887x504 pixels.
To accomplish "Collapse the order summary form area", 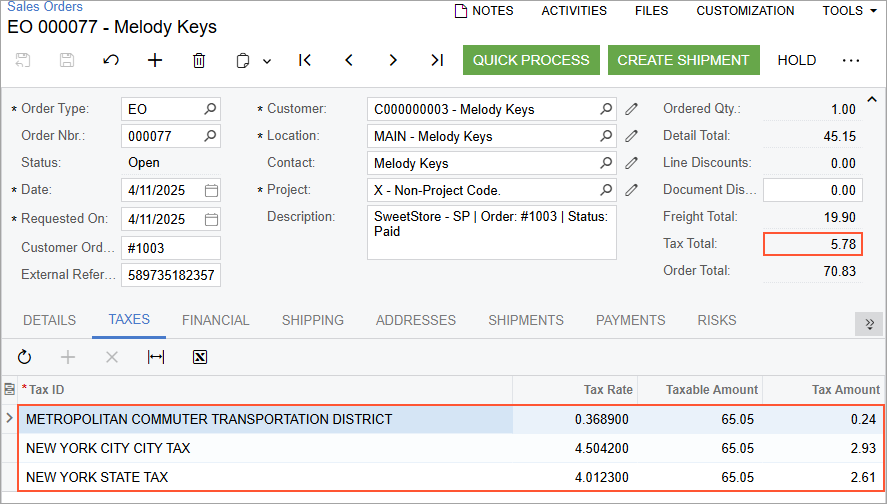I will point(871,99).
